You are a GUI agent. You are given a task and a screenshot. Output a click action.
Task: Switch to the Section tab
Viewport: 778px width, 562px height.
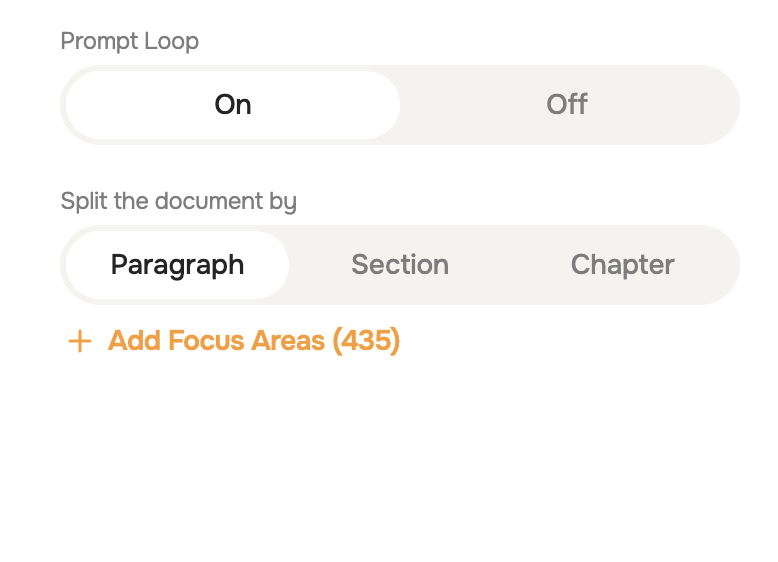(400, 265)
